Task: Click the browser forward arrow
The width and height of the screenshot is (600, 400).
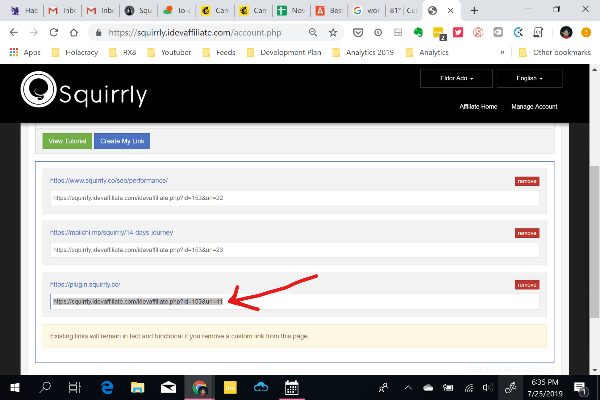Action: coord(34,33)
